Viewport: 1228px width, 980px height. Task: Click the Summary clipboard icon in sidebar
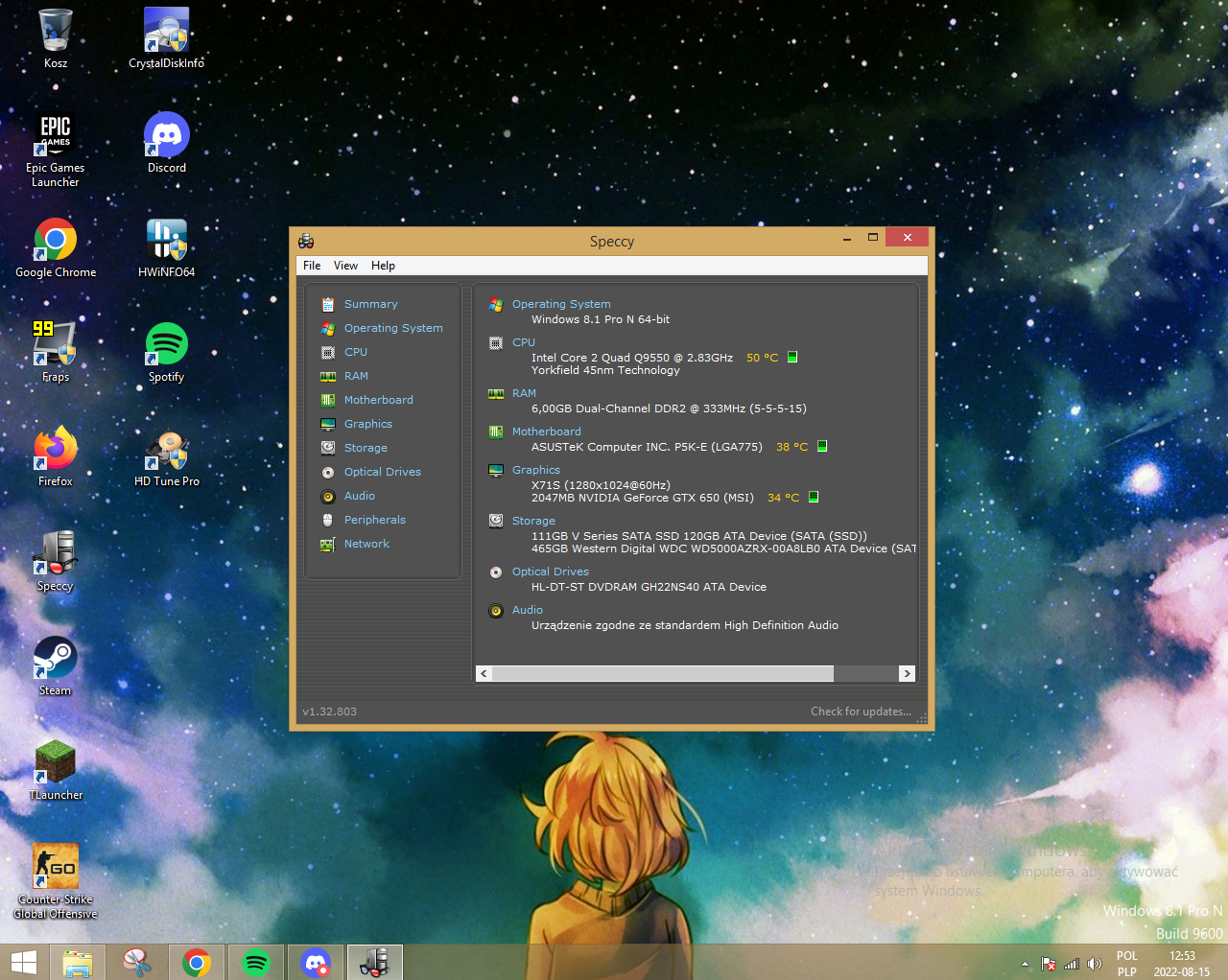click(328, 304)
